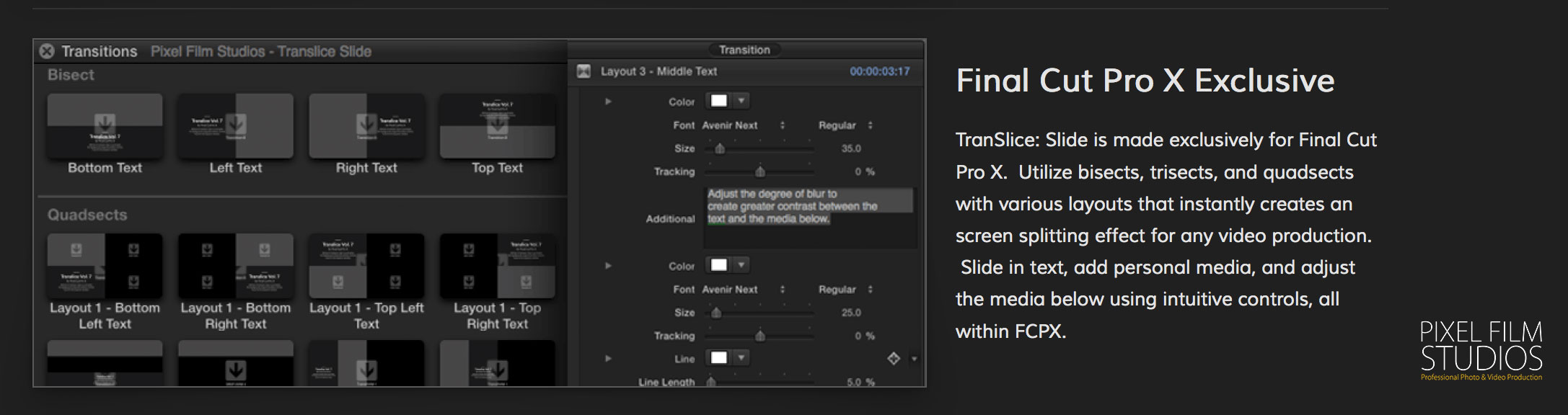This screenshot has height=415, width=1568.
Task: Select the Transition tab in the inspector
Action: pos(744,50)
